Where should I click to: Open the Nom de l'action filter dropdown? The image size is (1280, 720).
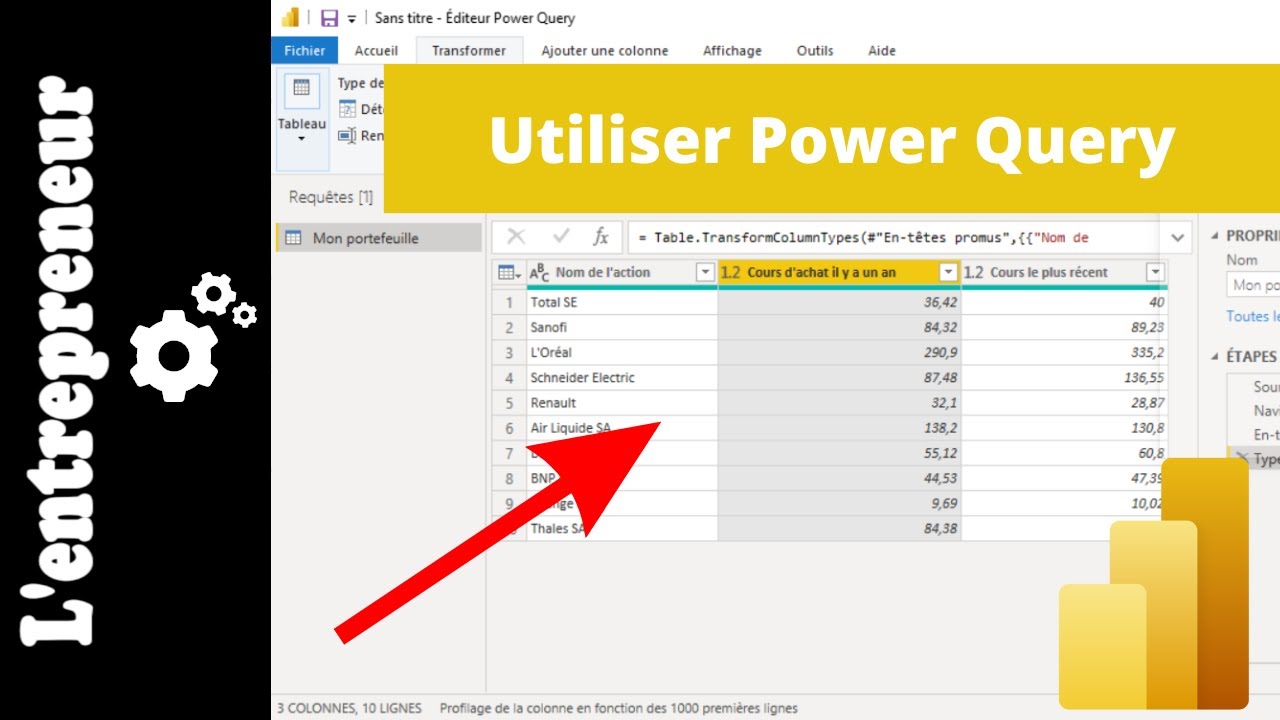[705, 272]
